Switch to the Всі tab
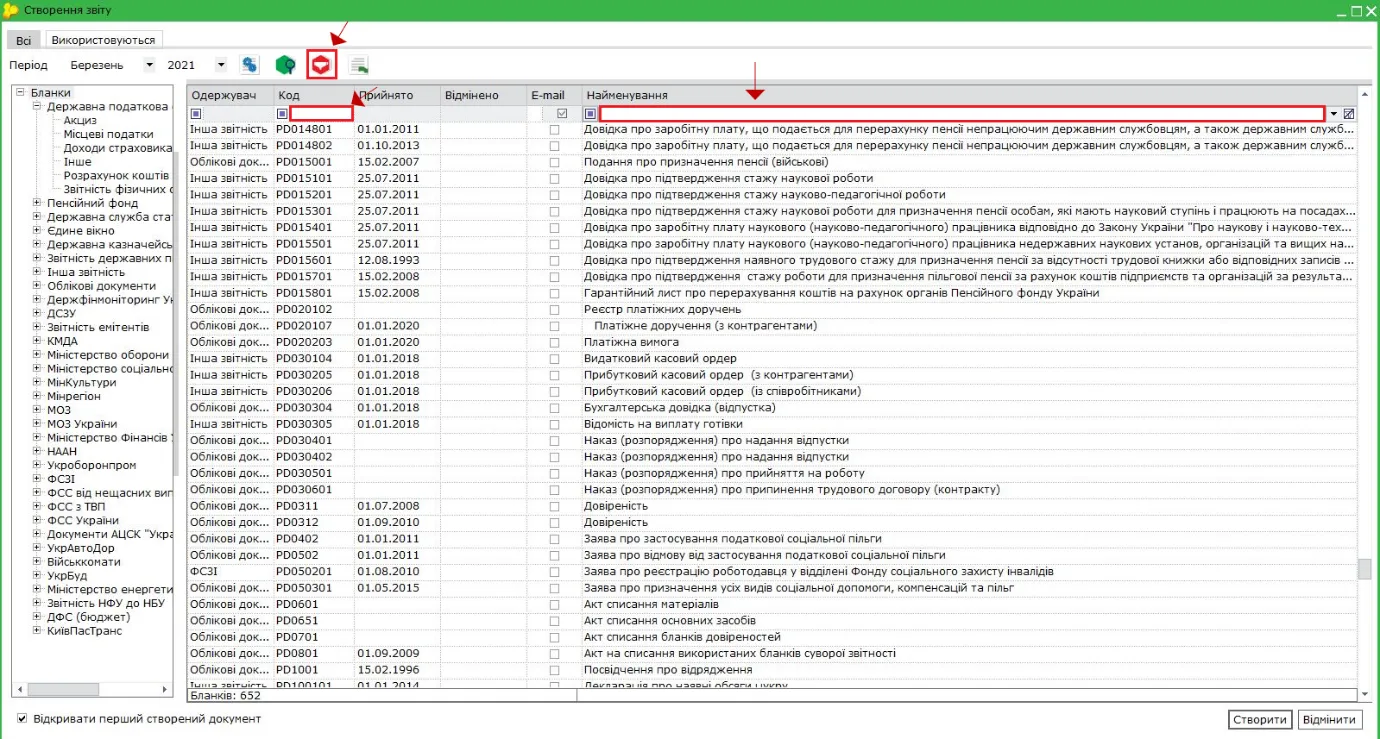Viewport: 1380px width, 739px height. (x=23, y=41)
